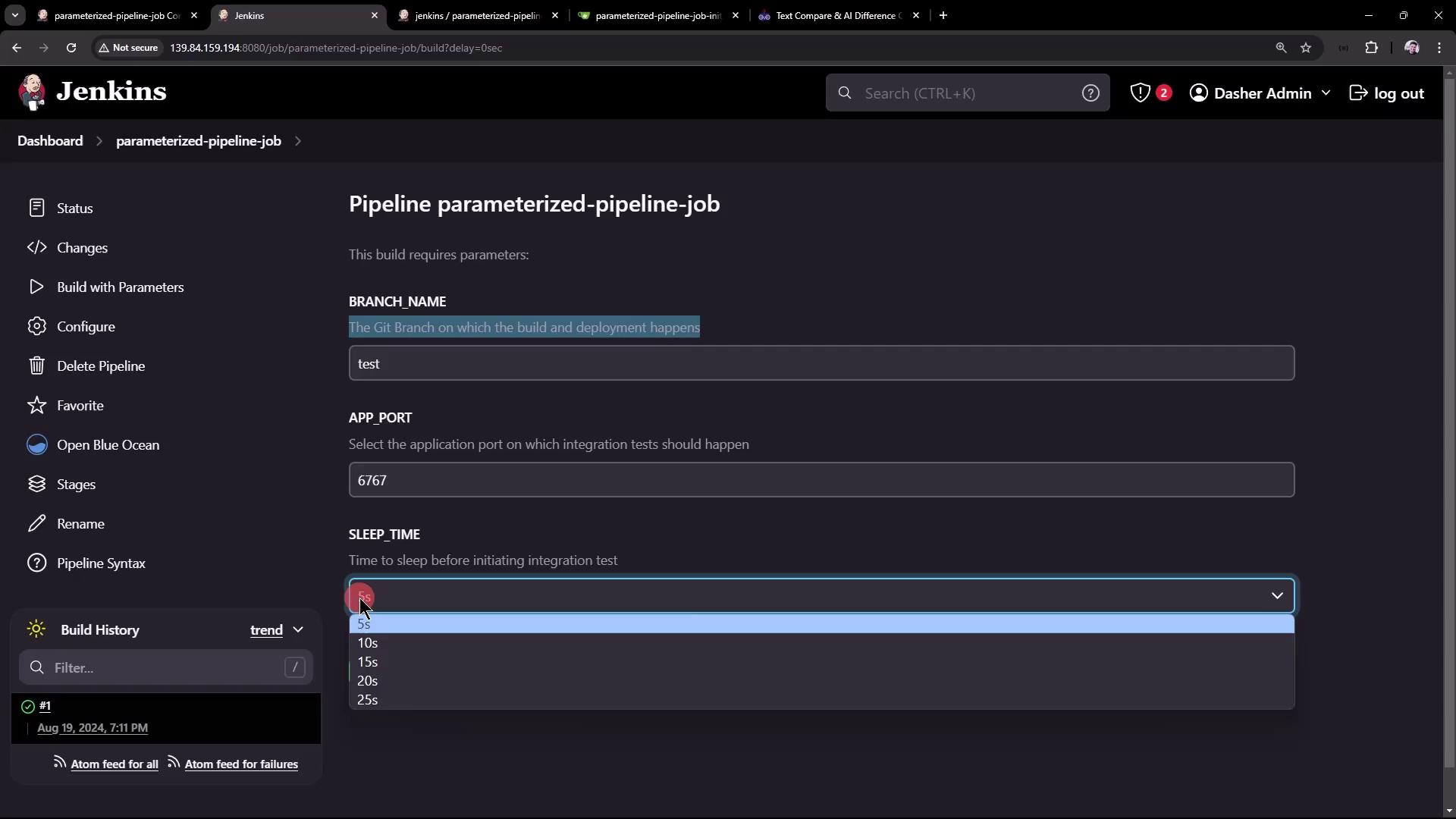Viewport: 1456px width, 819px height.
Task: Click Delete Pipeline trash icon
Action: [36, 366]
